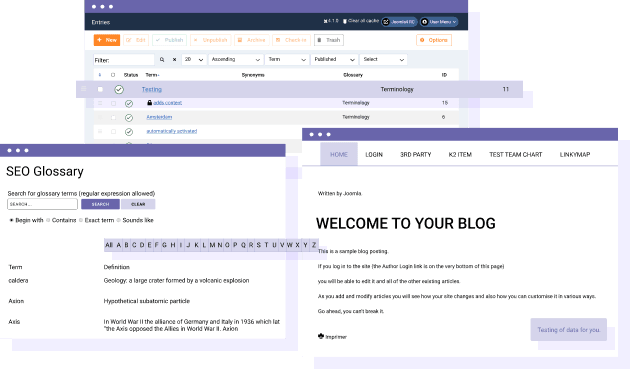Click the Publish toolbar button
The height and width of the screenshot is (369, 630).
coord(170,40)
